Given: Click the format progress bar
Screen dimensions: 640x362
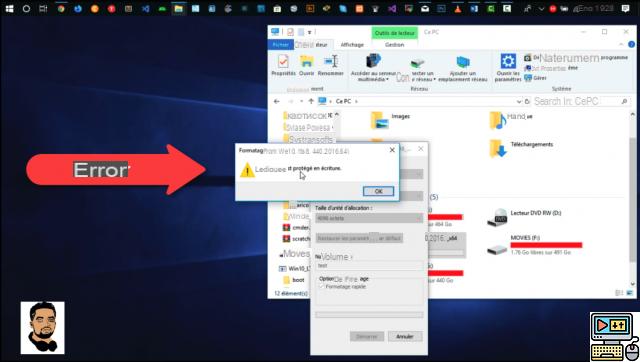Looking at the screenshot, I should 369,315.
